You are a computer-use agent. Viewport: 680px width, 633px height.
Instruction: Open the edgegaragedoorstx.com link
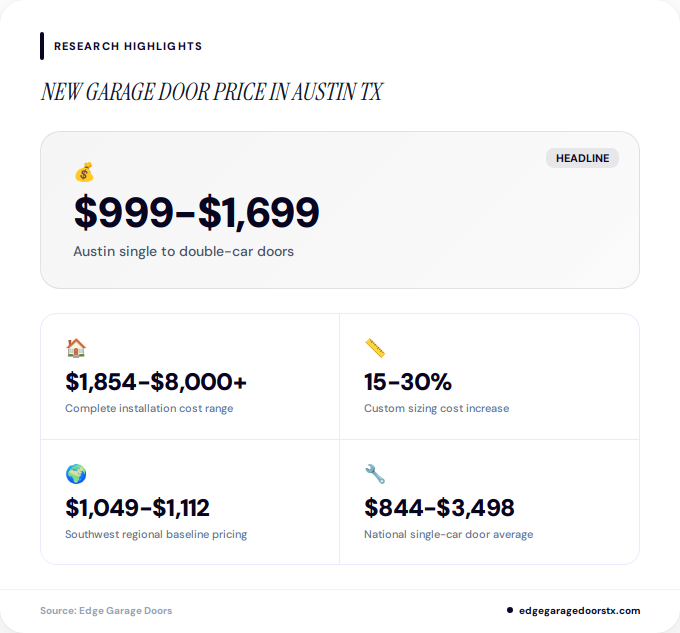pos(580,610)
